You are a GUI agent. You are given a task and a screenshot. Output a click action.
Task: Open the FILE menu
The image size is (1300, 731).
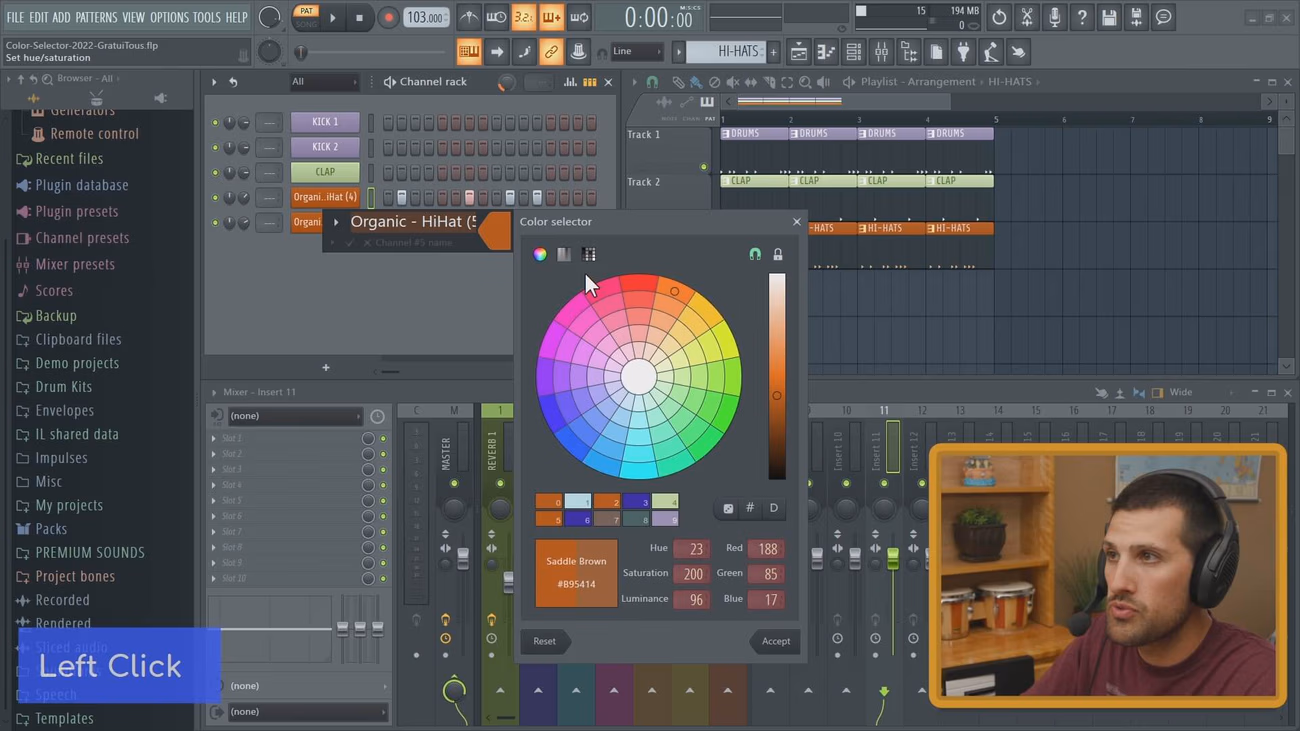click(15, 17)
